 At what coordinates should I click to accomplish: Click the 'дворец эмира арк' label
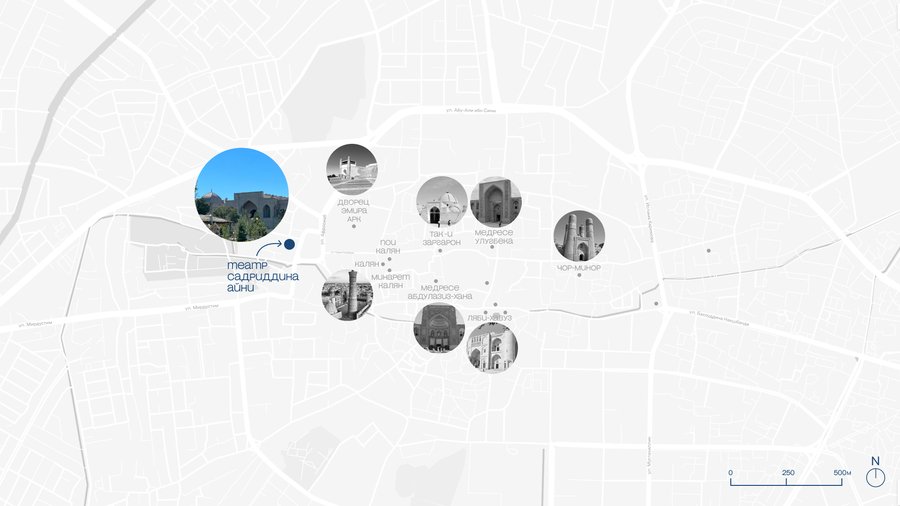pos(354,211)
